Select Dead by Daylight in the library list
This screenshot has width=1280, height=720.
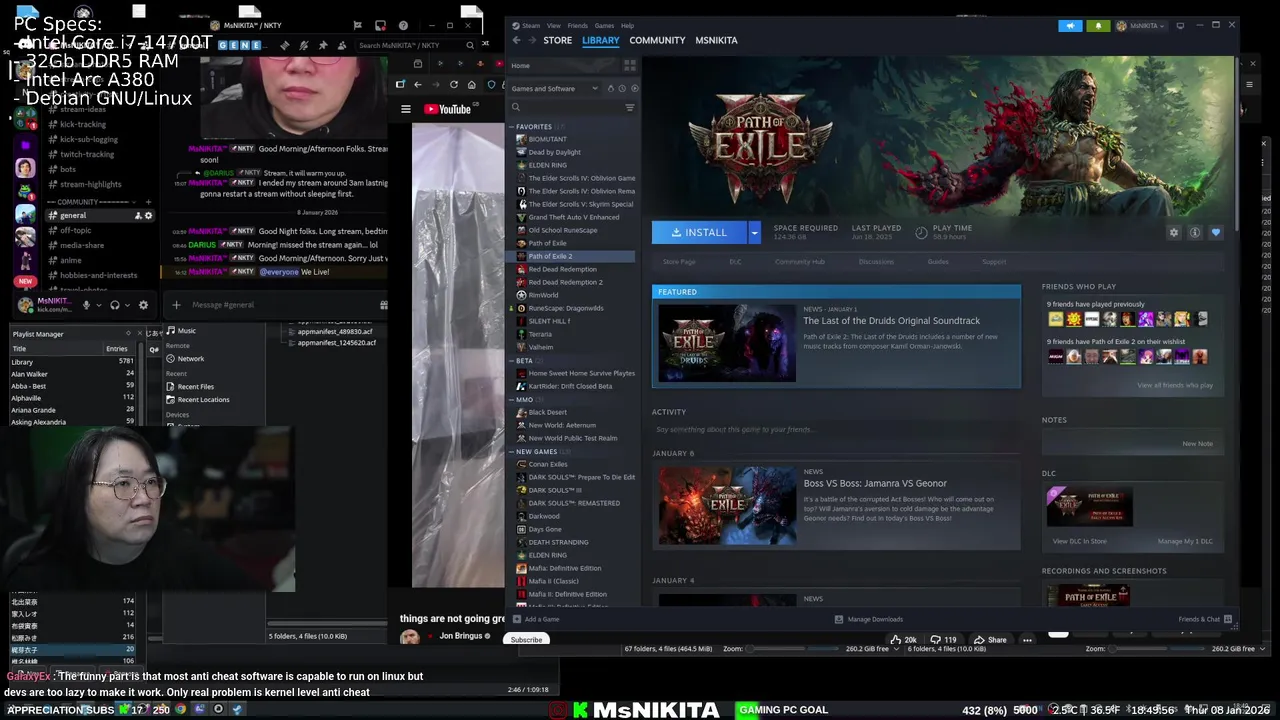coord(554,152)
